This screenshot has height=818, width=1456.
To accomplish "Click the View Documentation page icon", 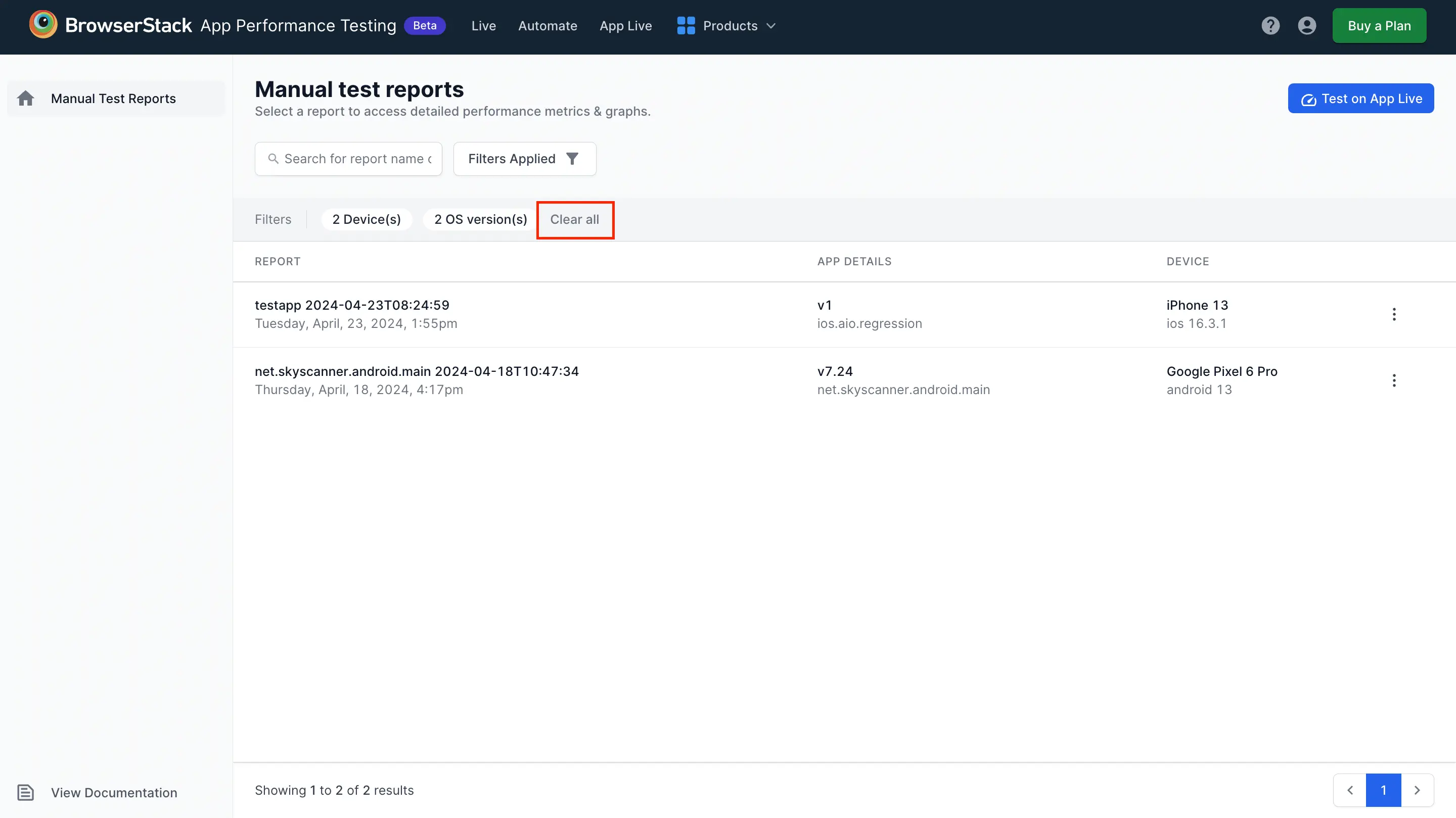I will coord(25,792).
